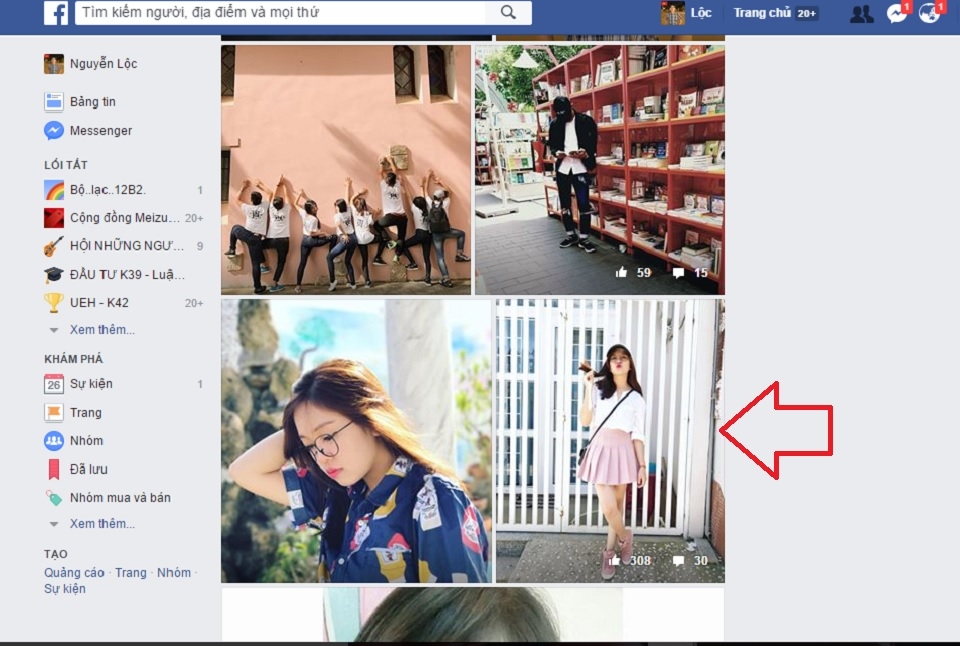This screenshot has width=960, height=646.
Task: Open the HỘI NHỮNG NGƯ... group shortcut
Action: click(x=127, y=246)
